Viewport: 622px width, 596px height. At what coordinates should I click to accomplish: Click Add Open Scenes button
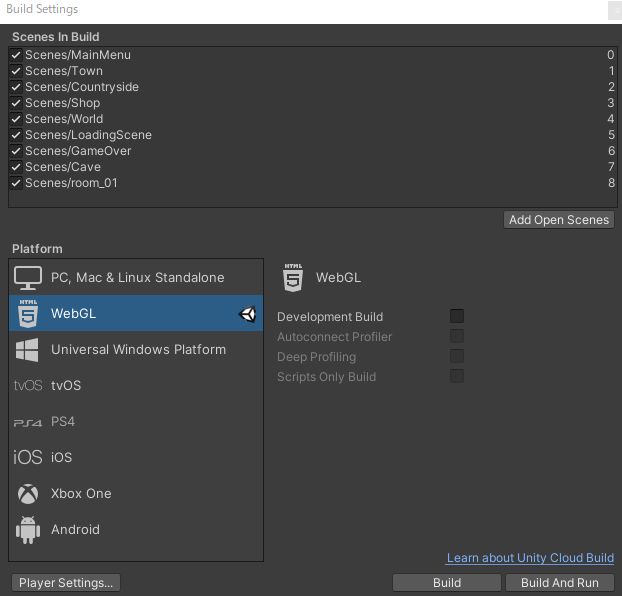click(x=559, y=220)
